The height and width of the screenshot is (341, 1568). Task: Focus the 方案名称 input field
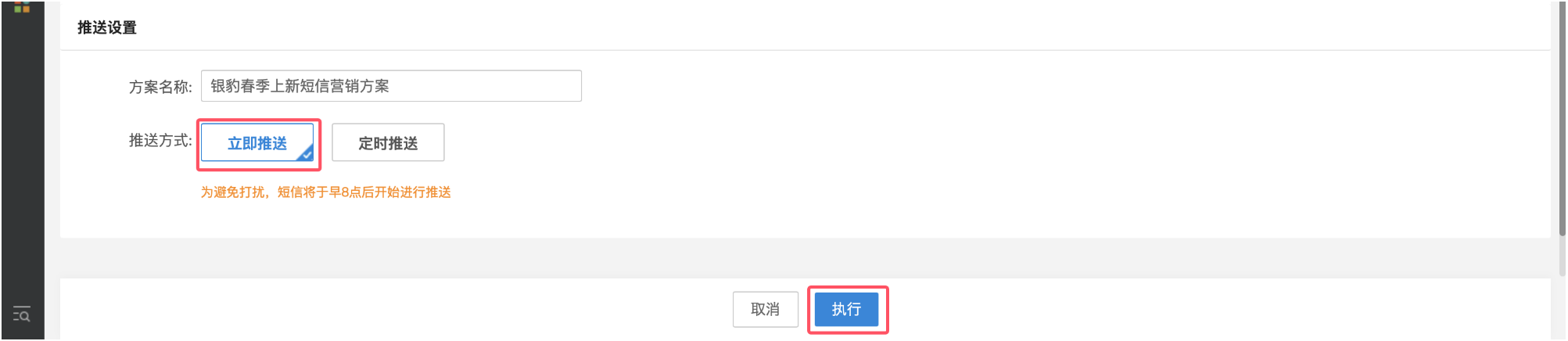pyautogui.click(x=391, y=86)
